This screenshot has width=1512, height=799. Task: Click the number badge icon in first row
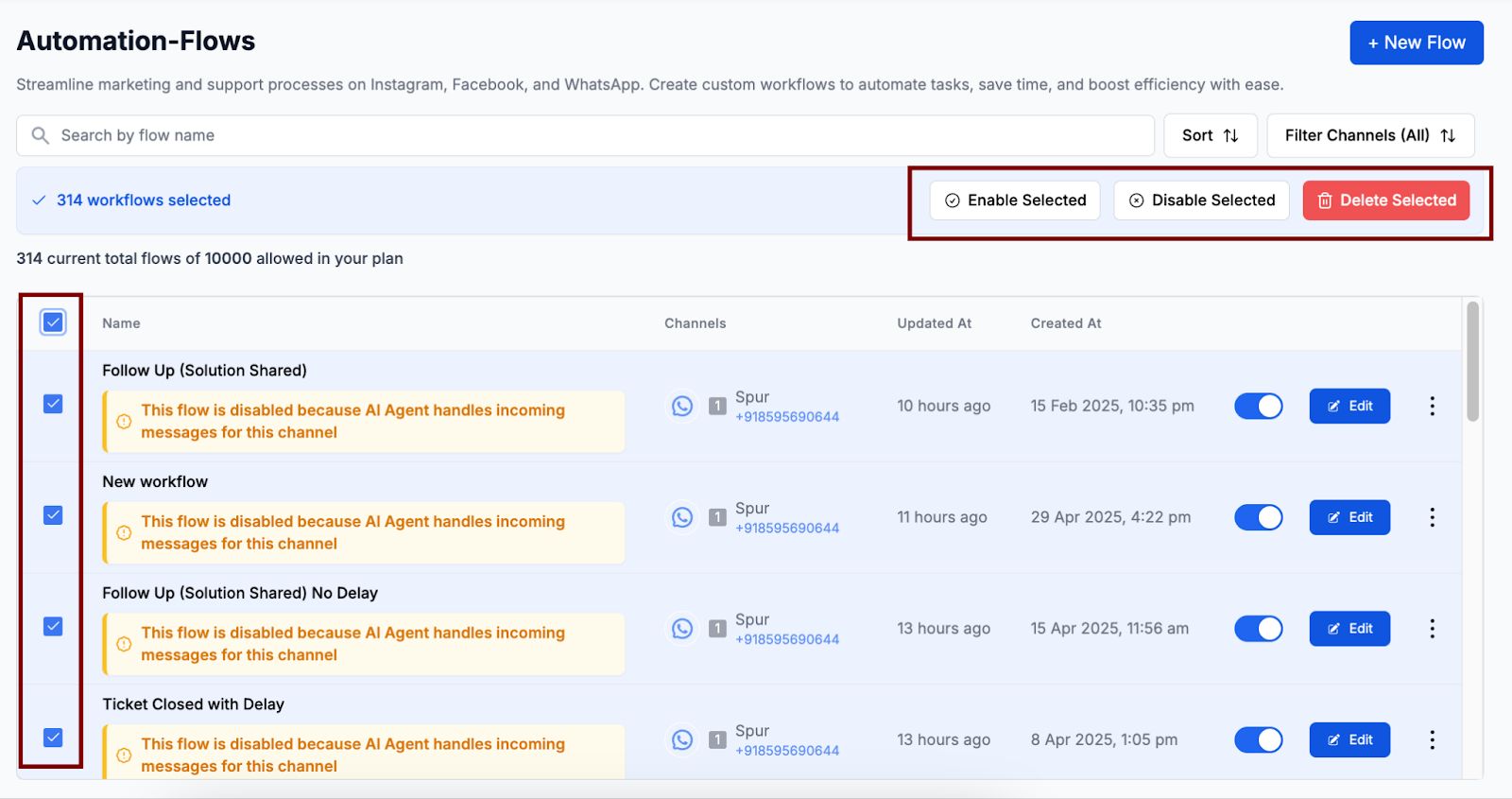coord(718,407)
